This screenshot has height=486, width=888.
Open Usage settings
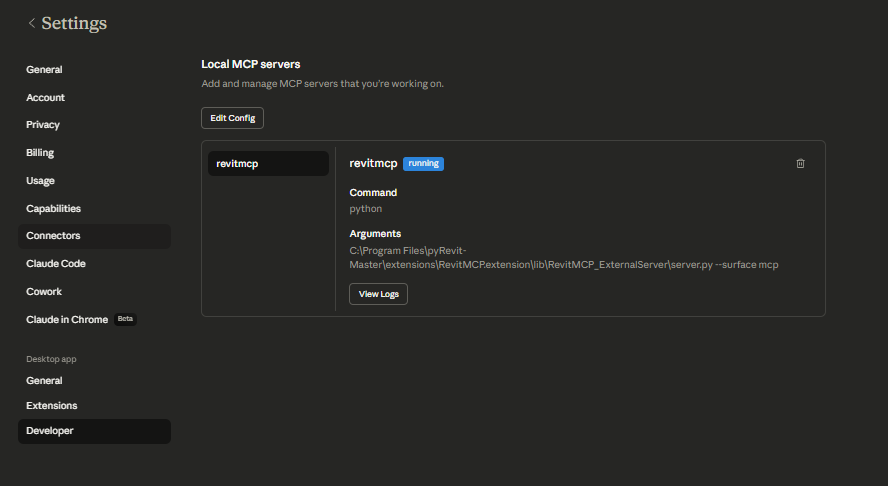coord(40,181)
